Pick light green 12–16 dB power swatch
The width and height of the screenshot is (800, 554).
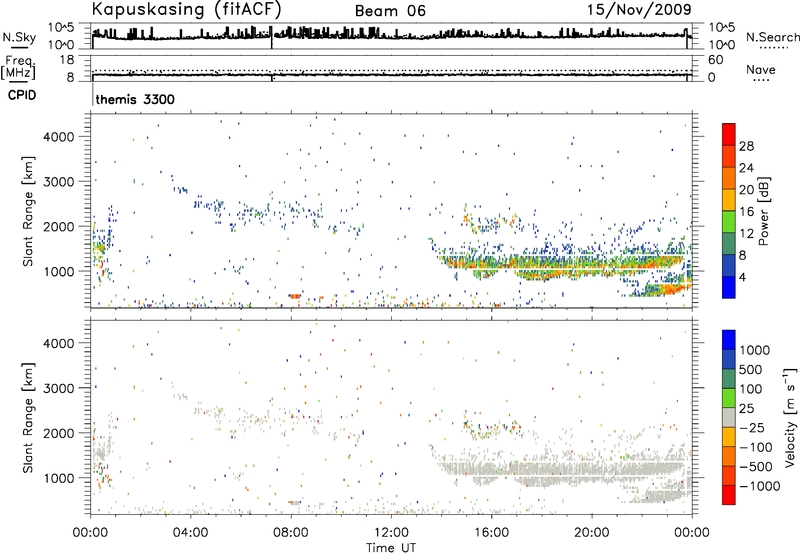point(729,222)
